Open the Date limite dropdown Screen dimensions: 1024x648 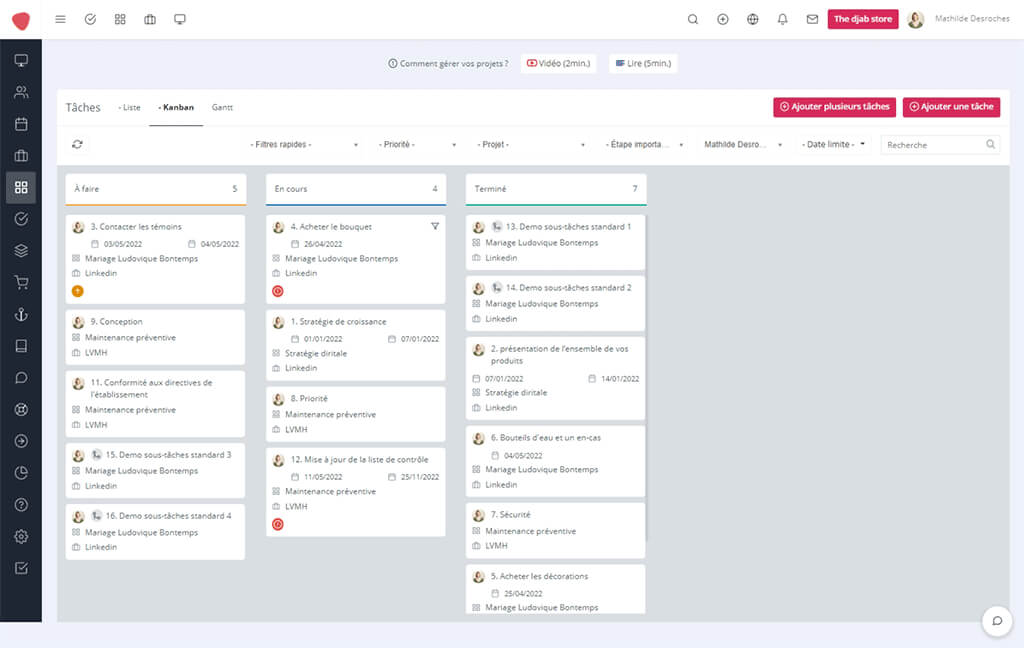point(834,144)
